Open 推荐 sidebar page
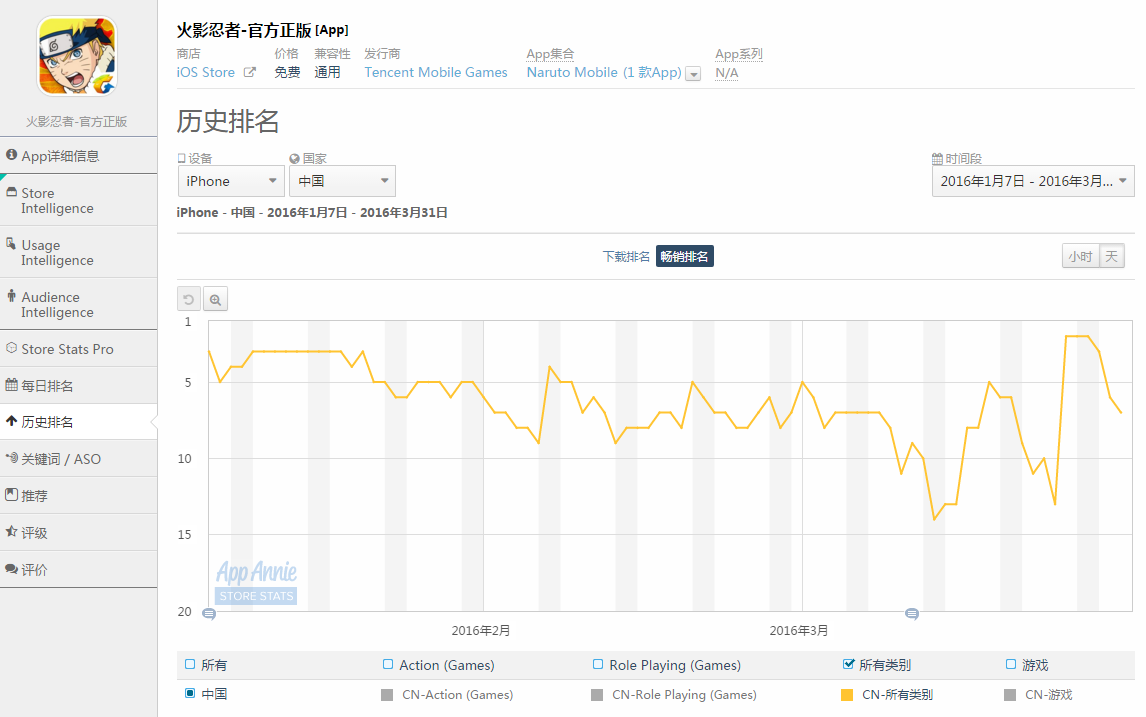The width and height of the screenshot is (1146, 717). 78,496
